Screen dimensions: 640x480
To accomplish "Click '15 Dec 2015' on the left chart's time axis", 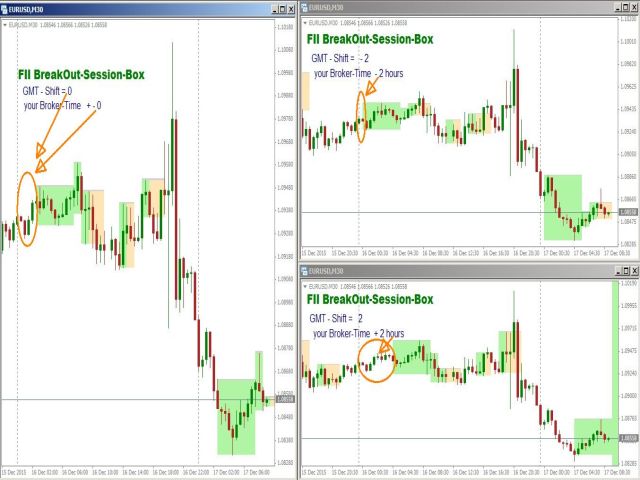I will tap(13, 472).
